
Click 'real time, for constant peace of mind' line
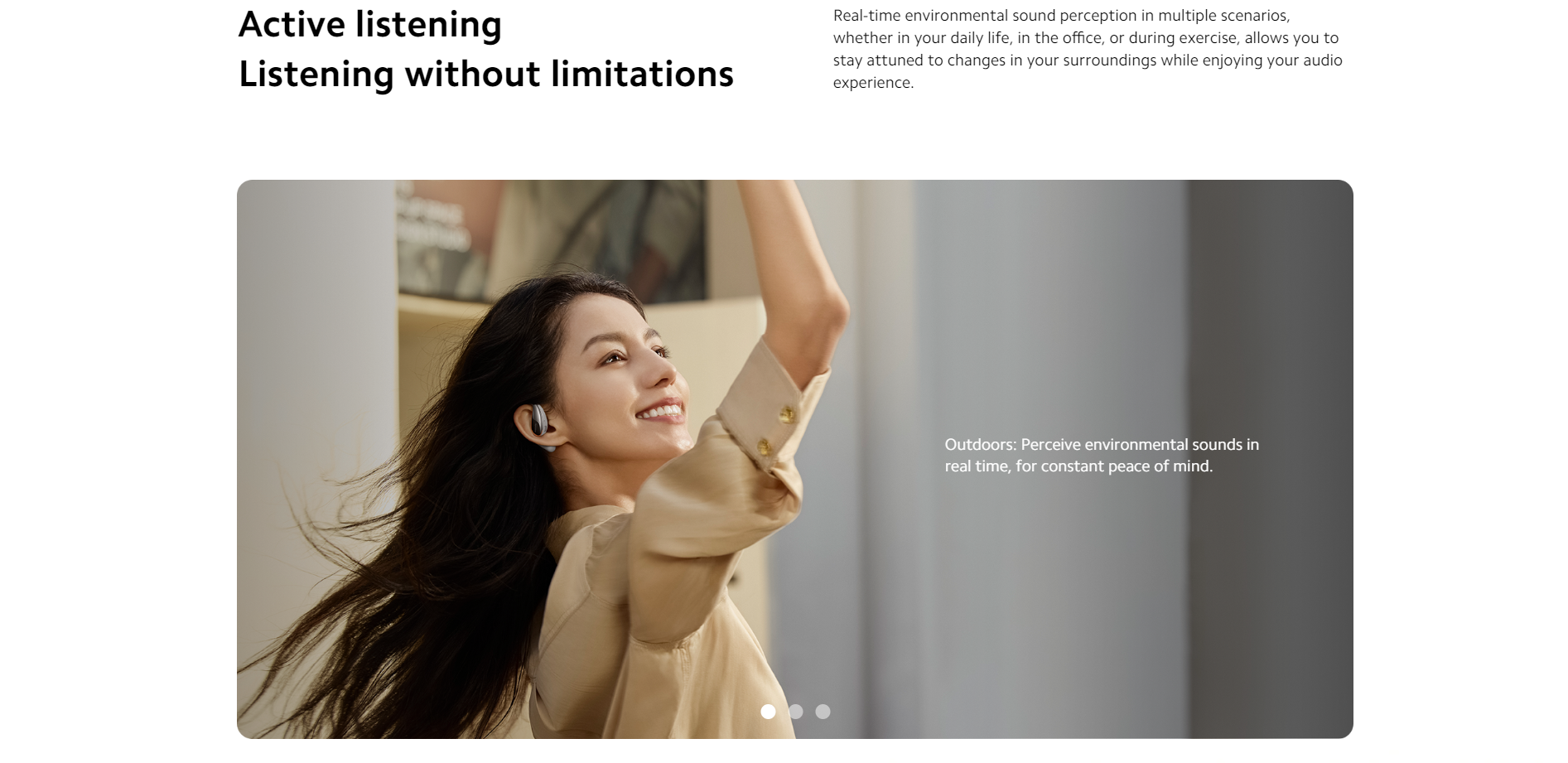(1078, 466)
